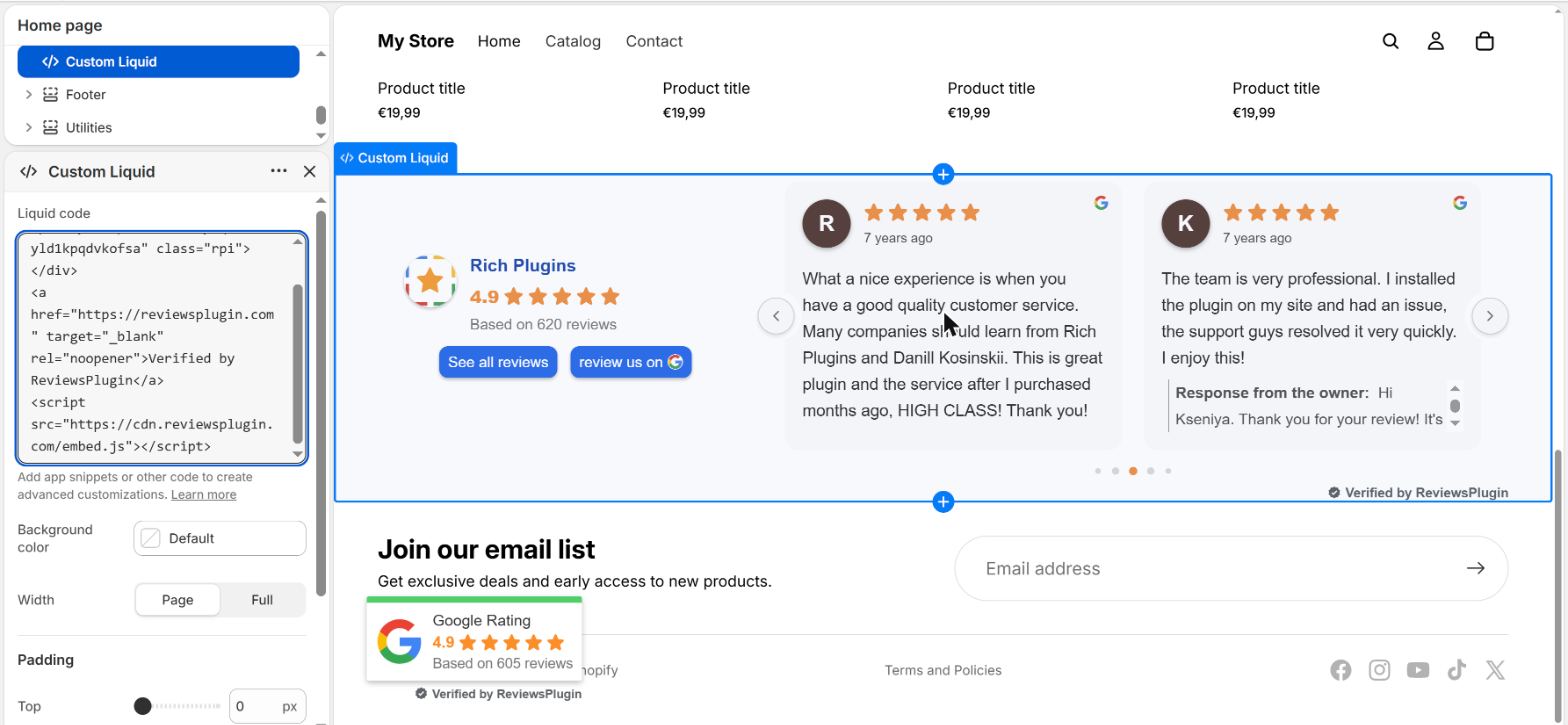1568x725 pixels.
Task: Click Verified by ReviewsPlugin under rating badge
Action: (499, 693)
